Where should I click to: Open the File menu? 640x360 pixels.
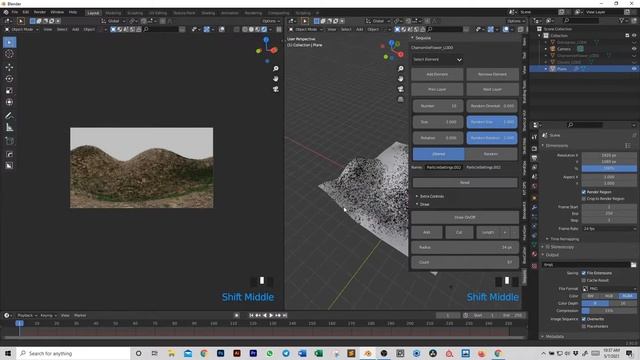(x=15, y=12)
